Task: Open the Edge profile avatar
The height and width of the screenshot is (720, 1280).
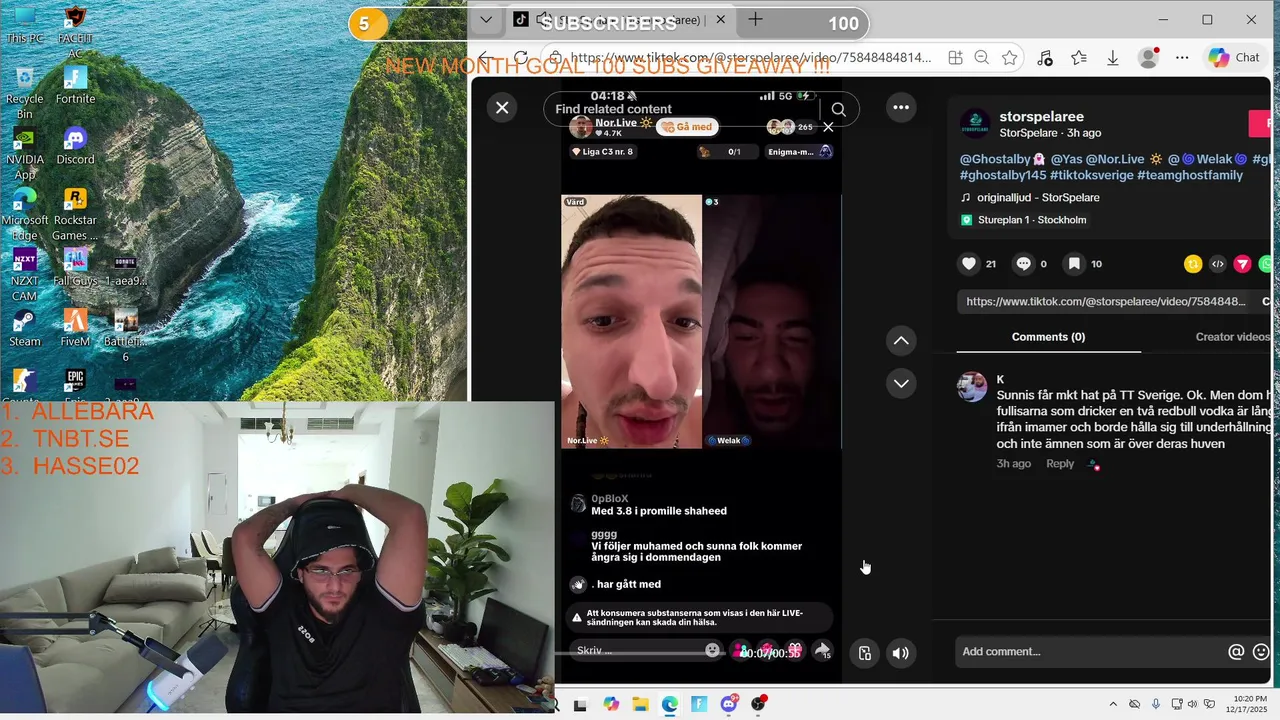Action: point(1148,58)
